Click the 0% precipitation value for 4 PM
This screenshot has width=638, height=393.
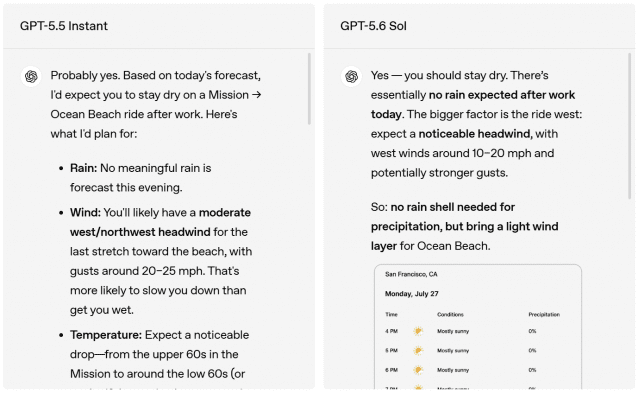click(x=532, y=331)
